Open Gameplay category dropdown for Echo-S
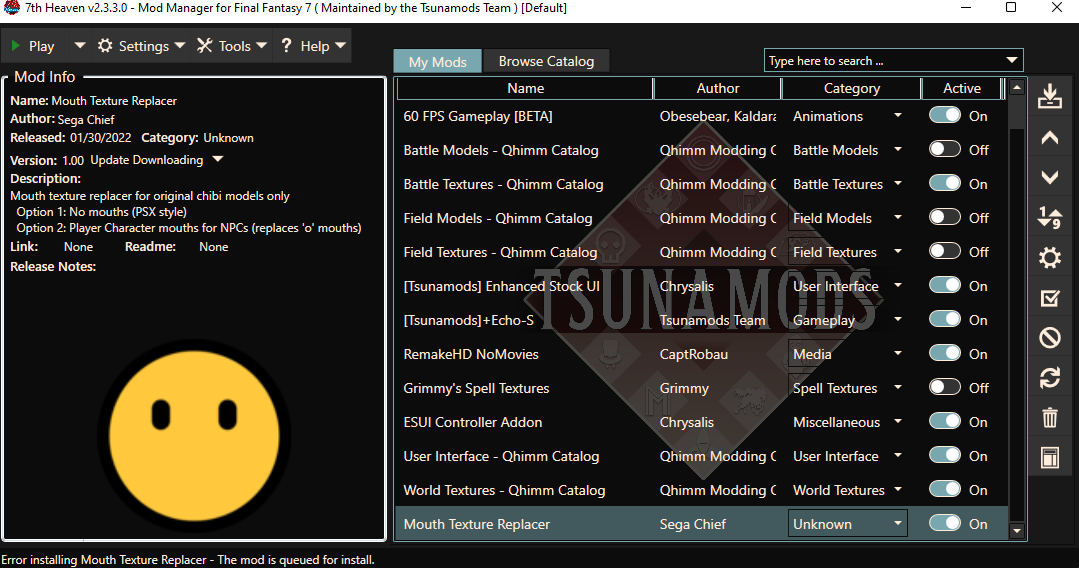The width and height of the screenshot is (1079, 568). (897, 319)
